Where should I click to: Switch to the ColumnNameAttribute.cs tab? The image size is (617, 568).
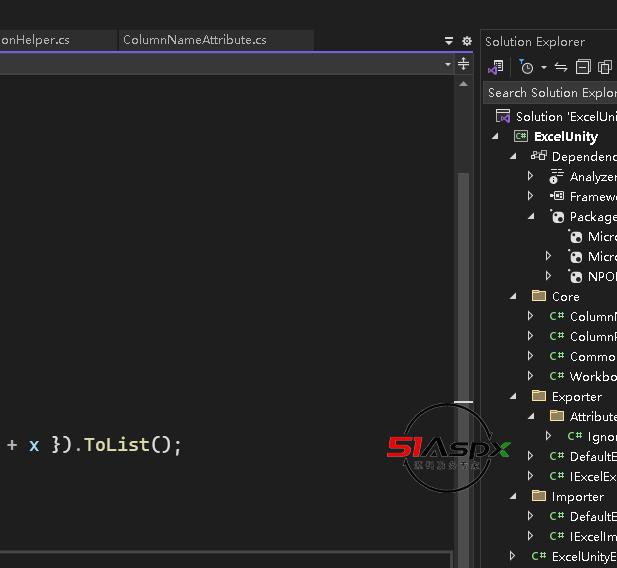pyautogui.click(x=195, y=40)
